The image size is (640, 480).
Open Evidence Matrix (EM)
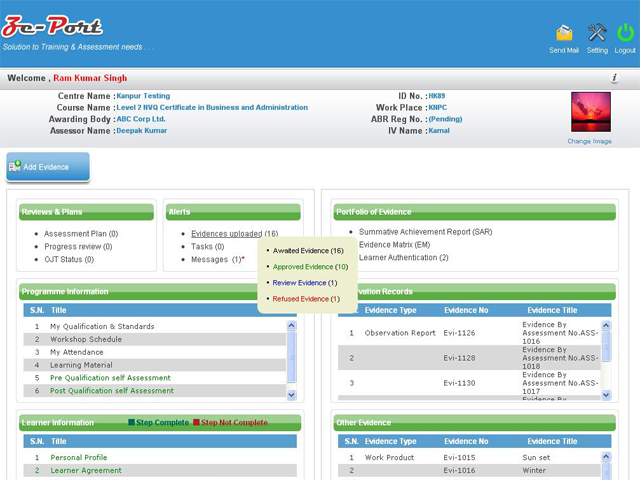(x=394, y=244)
